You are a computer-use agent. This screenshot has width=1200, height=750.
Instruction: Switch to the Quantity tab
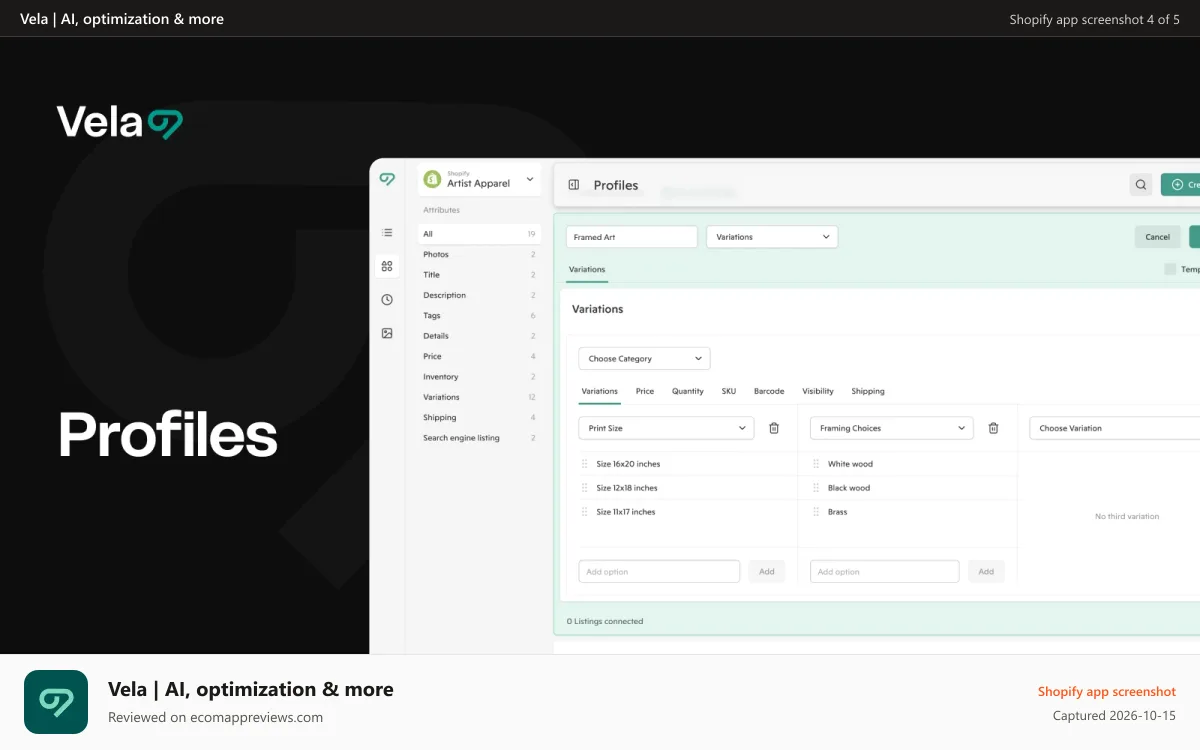(x=688, y=391)
